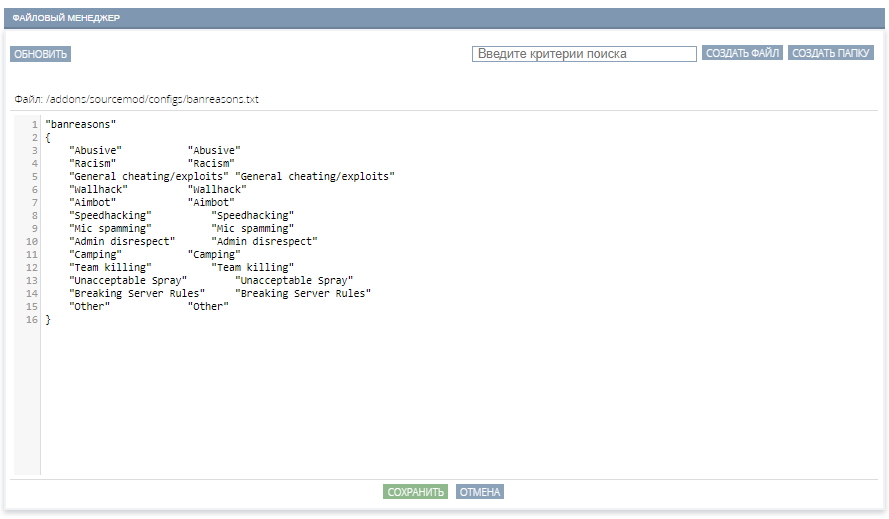Place cursor in first "Abusive" entry
The width and height of the screenshot is (889, 519).
[x=95, y=150]
